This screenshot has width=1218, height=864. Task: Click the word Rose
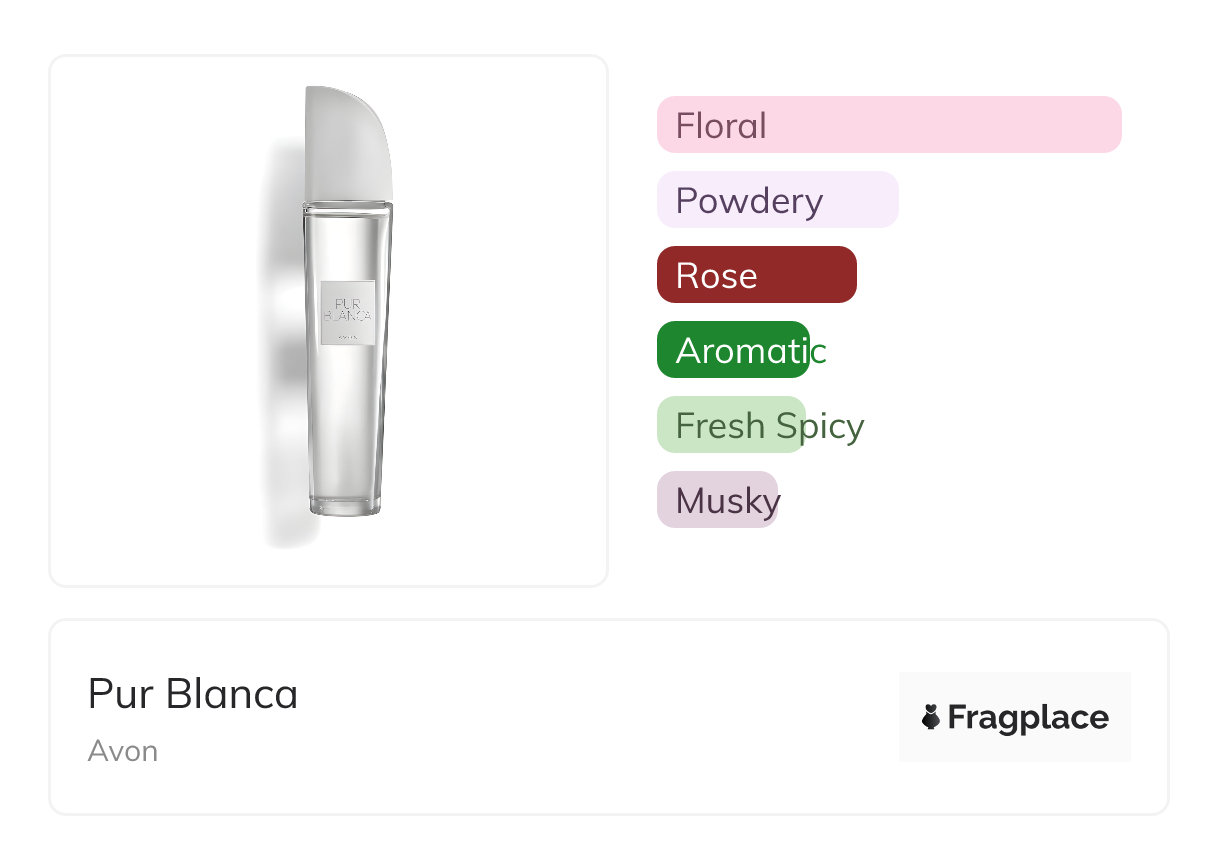tap(716, 276)
